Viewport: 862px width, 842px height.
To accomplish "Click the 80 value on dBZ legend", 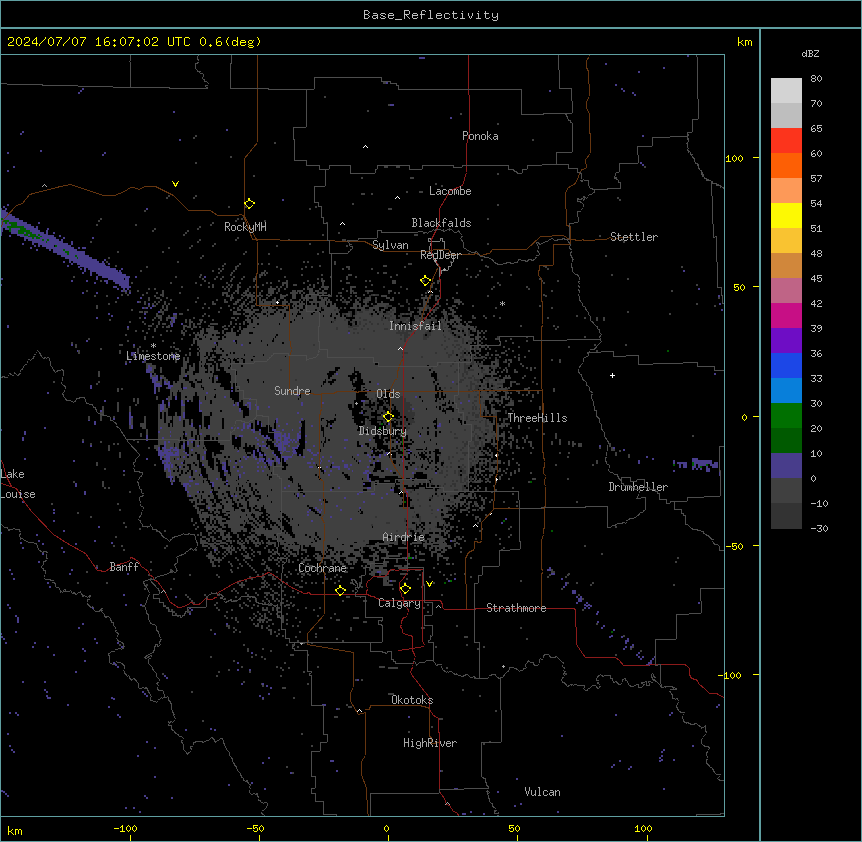I will tap(816, 79).
